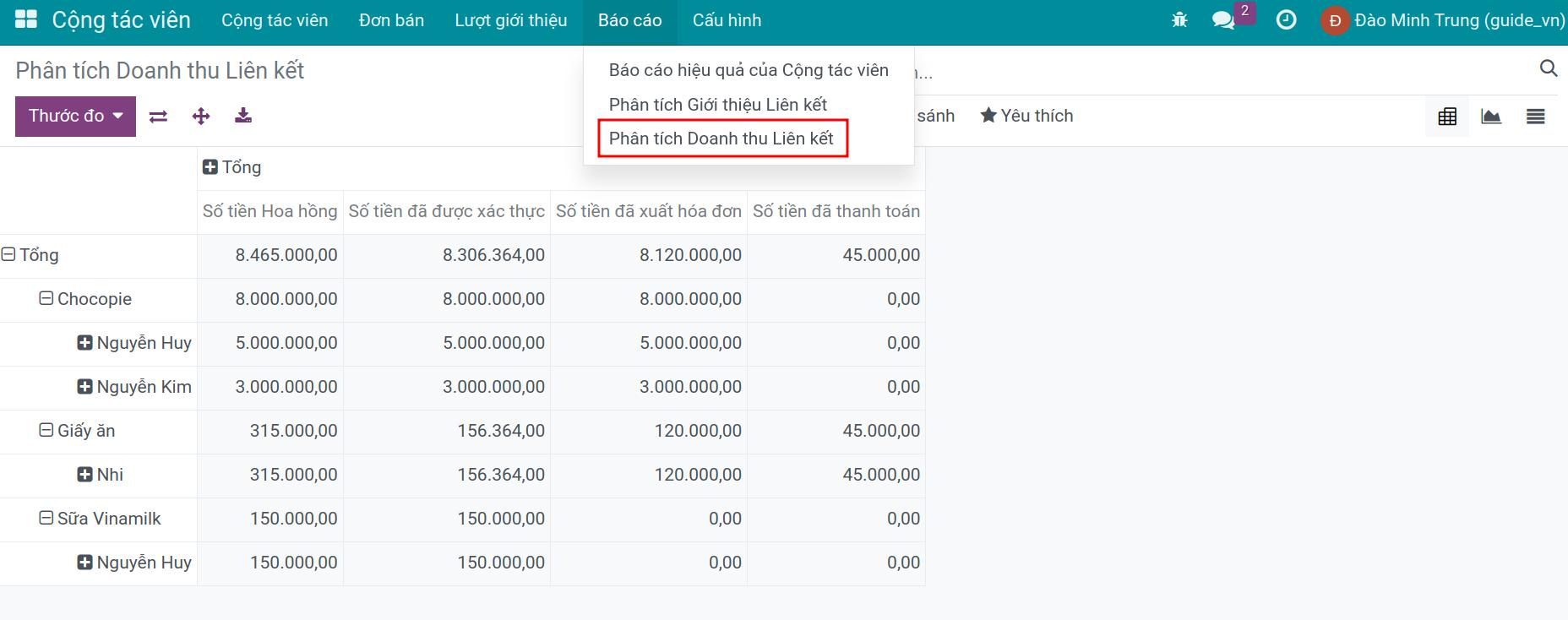Sort by Số tiền Hoa hồng column
1568x620 pixels.
coord(270,211)
